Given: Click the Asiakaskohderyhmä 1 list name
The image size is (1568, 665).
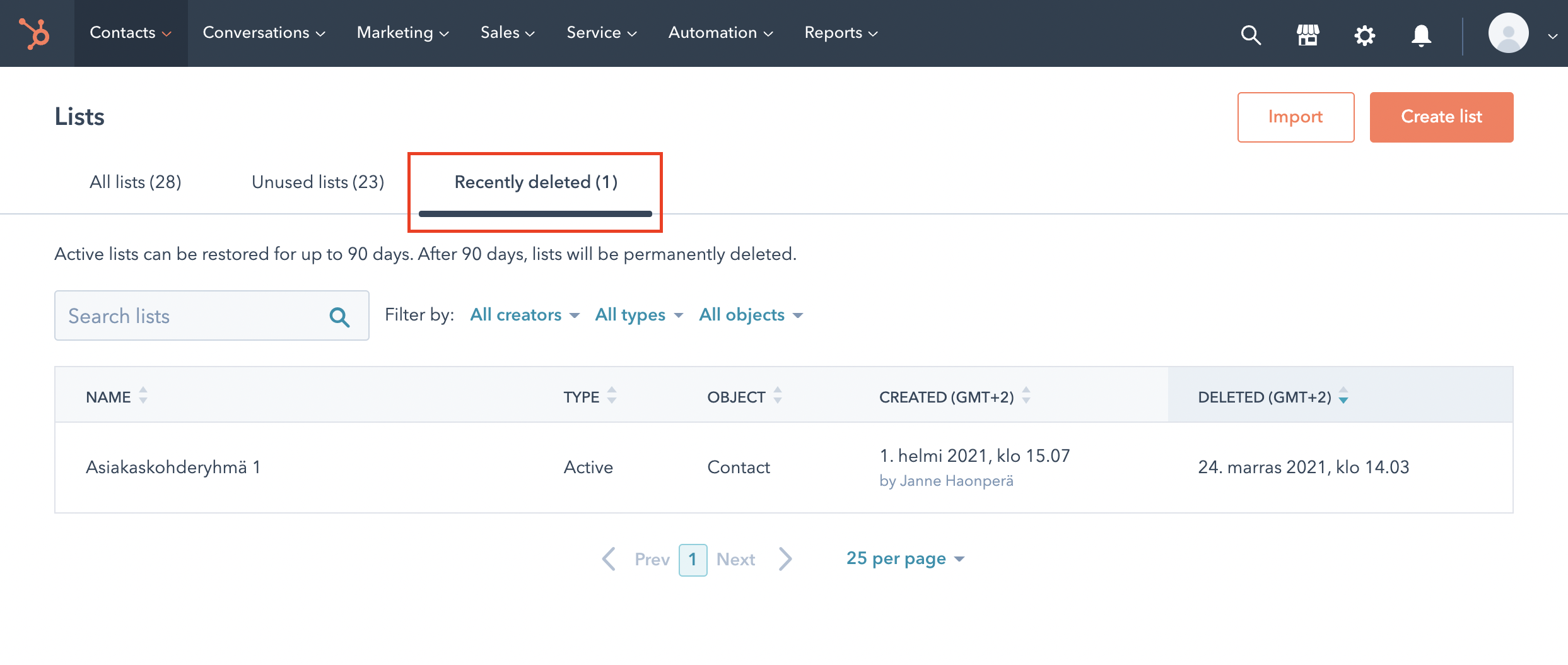Looking at the screenshot, I should [173, 467].
